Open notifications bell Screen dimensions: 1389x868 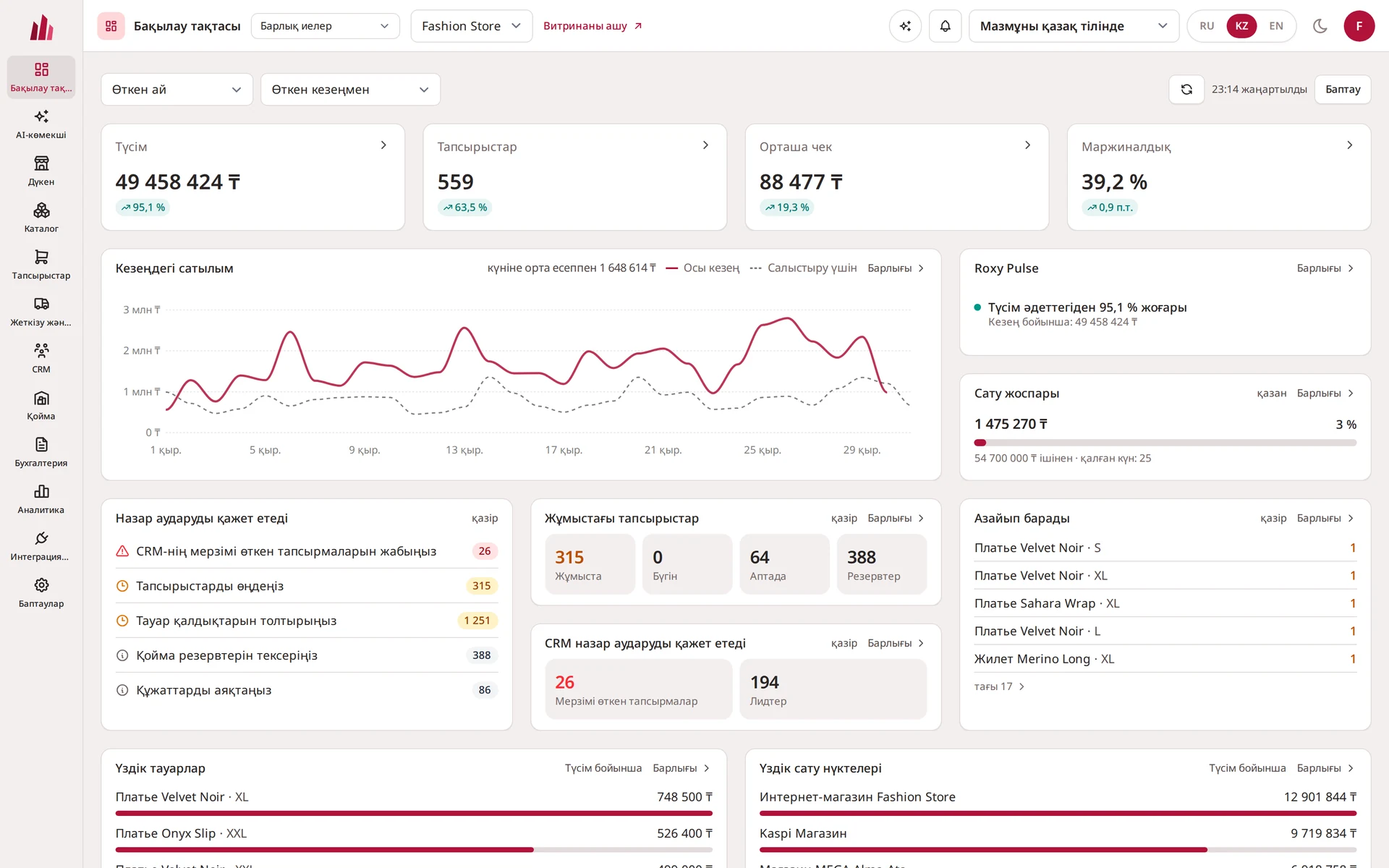coord(945,26)
